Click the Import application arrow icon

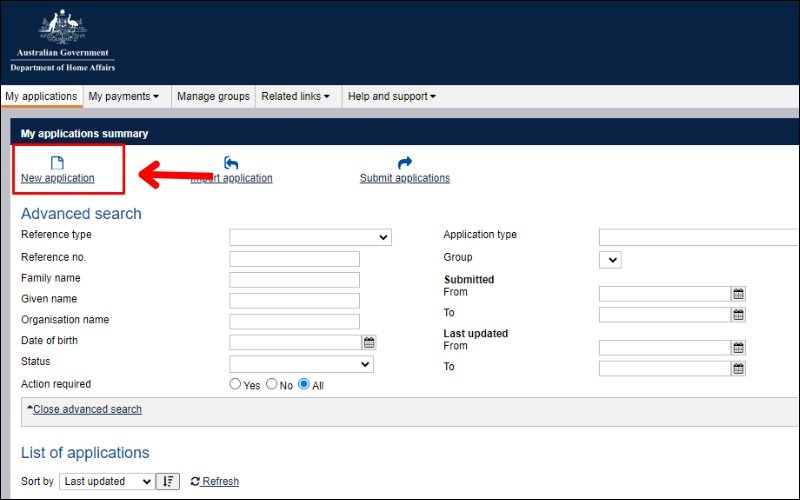(x=231, y=163)
